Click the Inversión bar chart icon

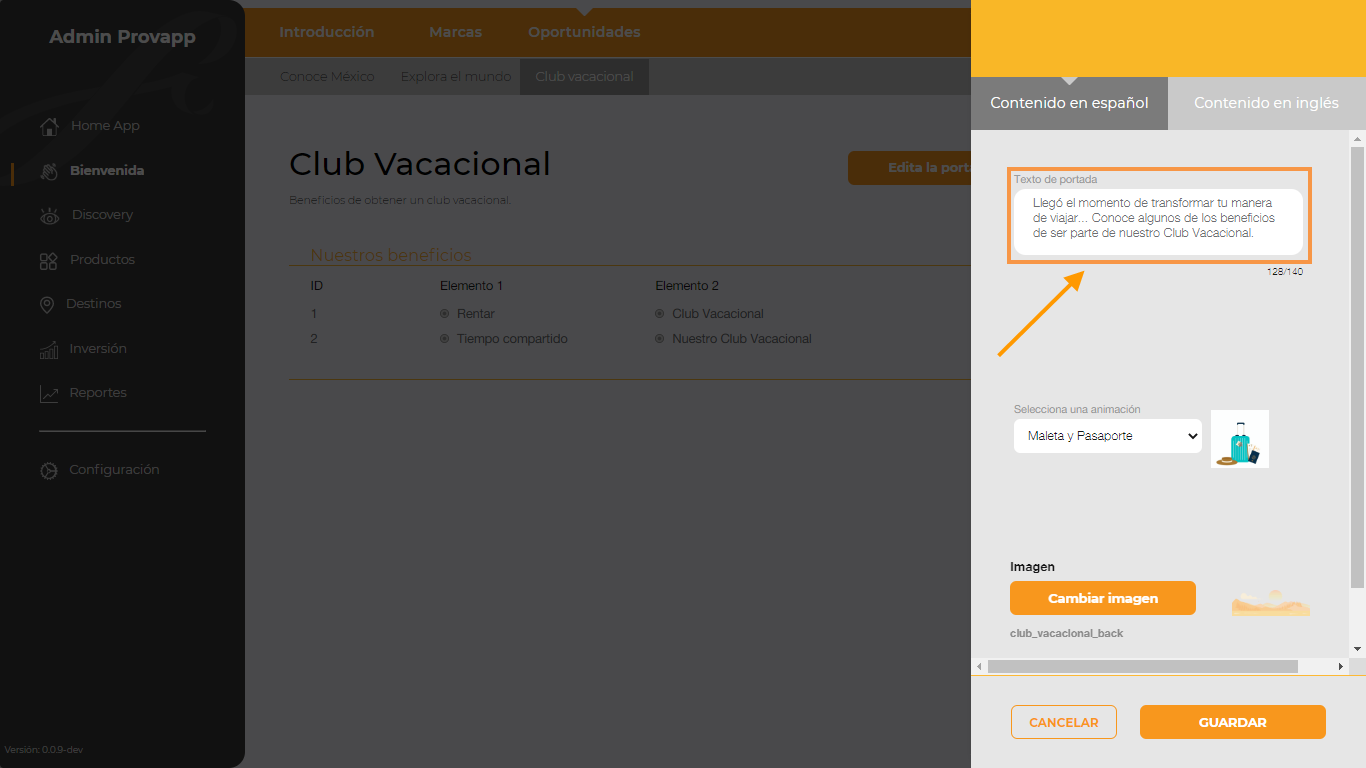pyautogui.click(x=49, y=349)
